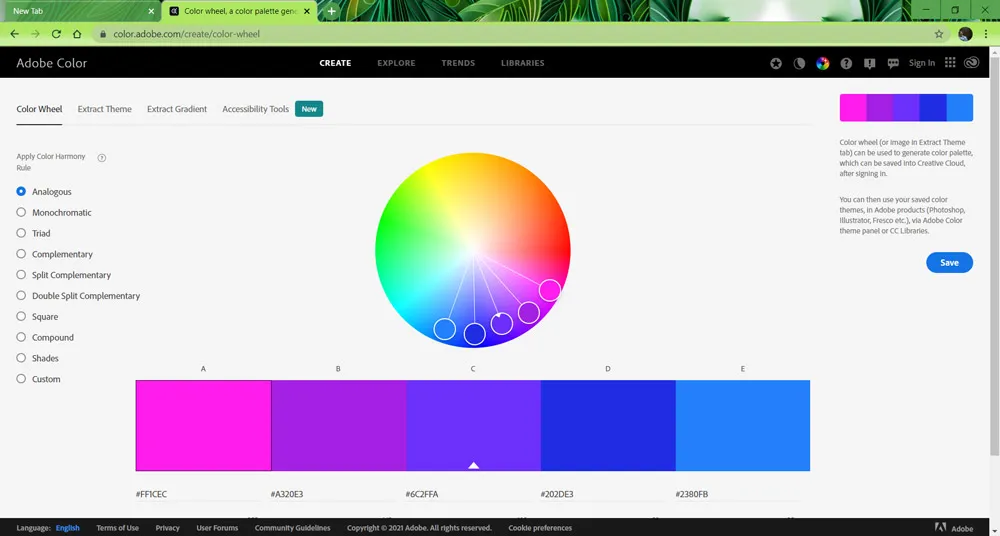Screen dimensions: 1000x536
Task: Open Chrome three-dot menu
Action: coord(986,34)
